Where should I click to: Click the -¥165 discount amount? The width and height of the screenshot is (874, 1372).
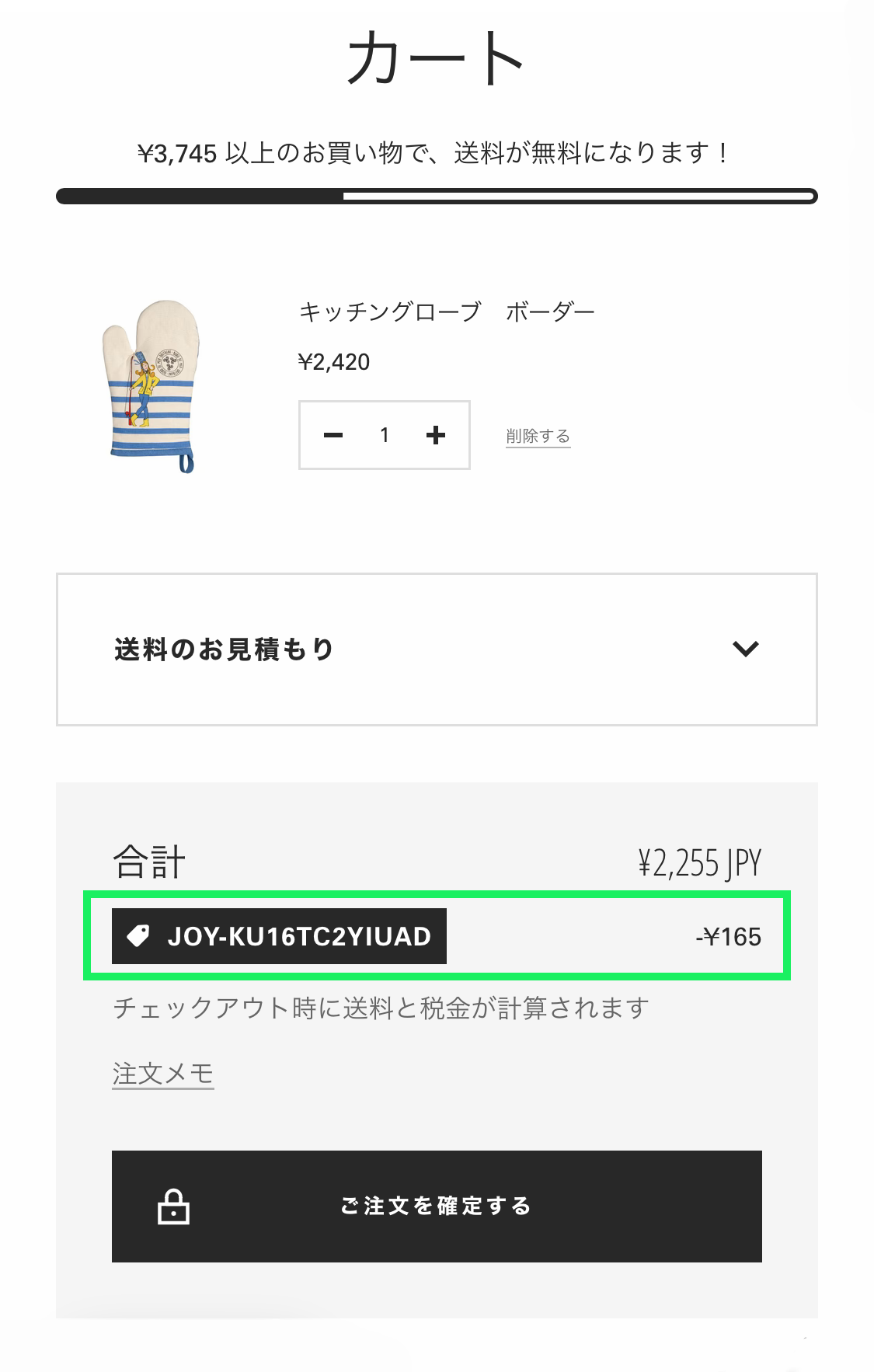pyautogui.click(x=728, y=937)
